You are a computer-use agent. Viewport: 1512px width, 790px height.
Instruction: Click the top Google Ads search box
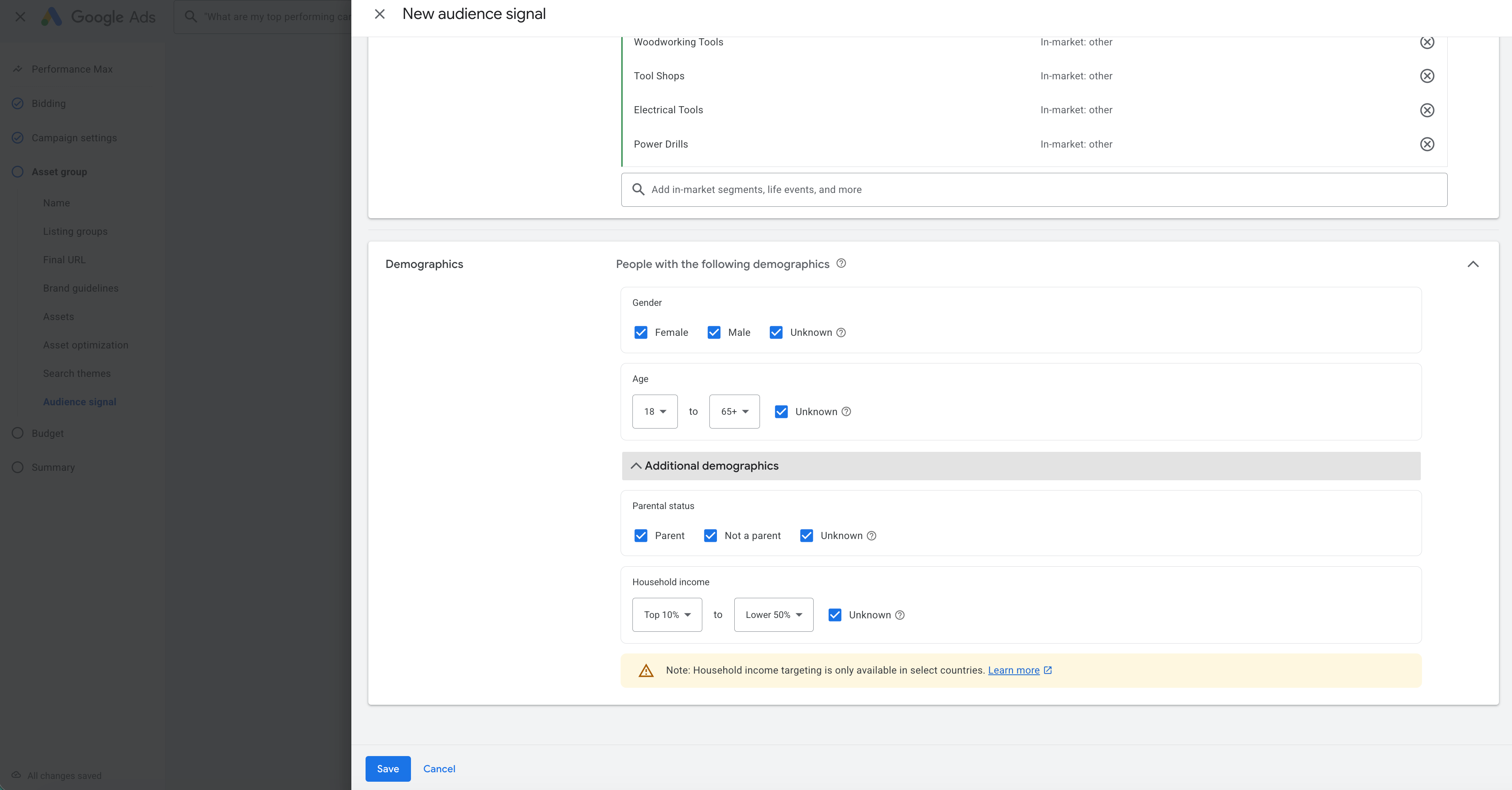point(263,17)
